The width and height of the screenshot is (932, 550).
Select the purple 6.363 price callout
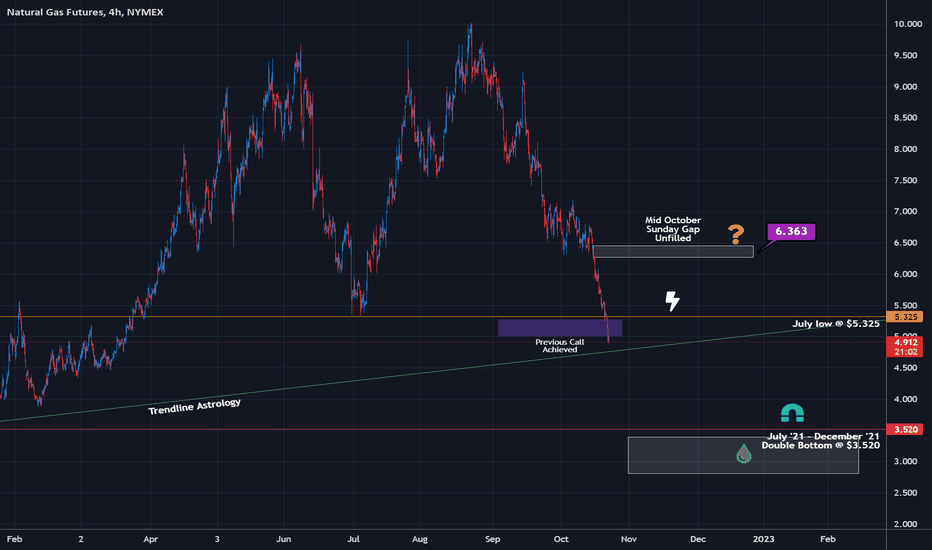point(791,231)
